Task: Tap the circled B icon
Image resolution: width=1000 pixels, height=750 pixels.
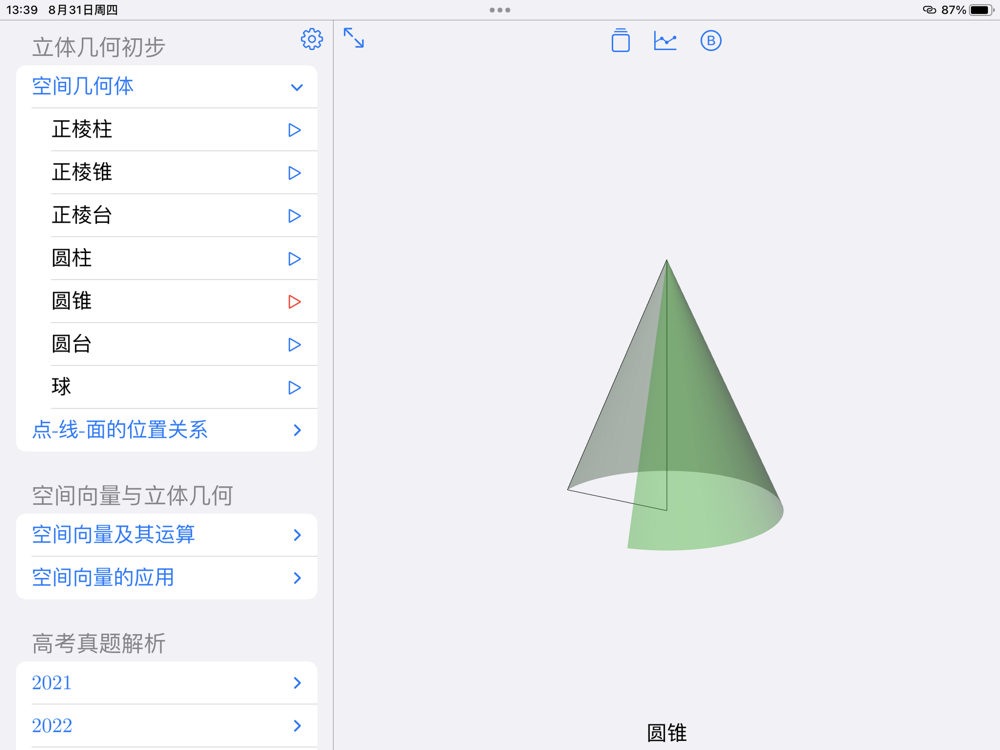Action: point(710,41)
